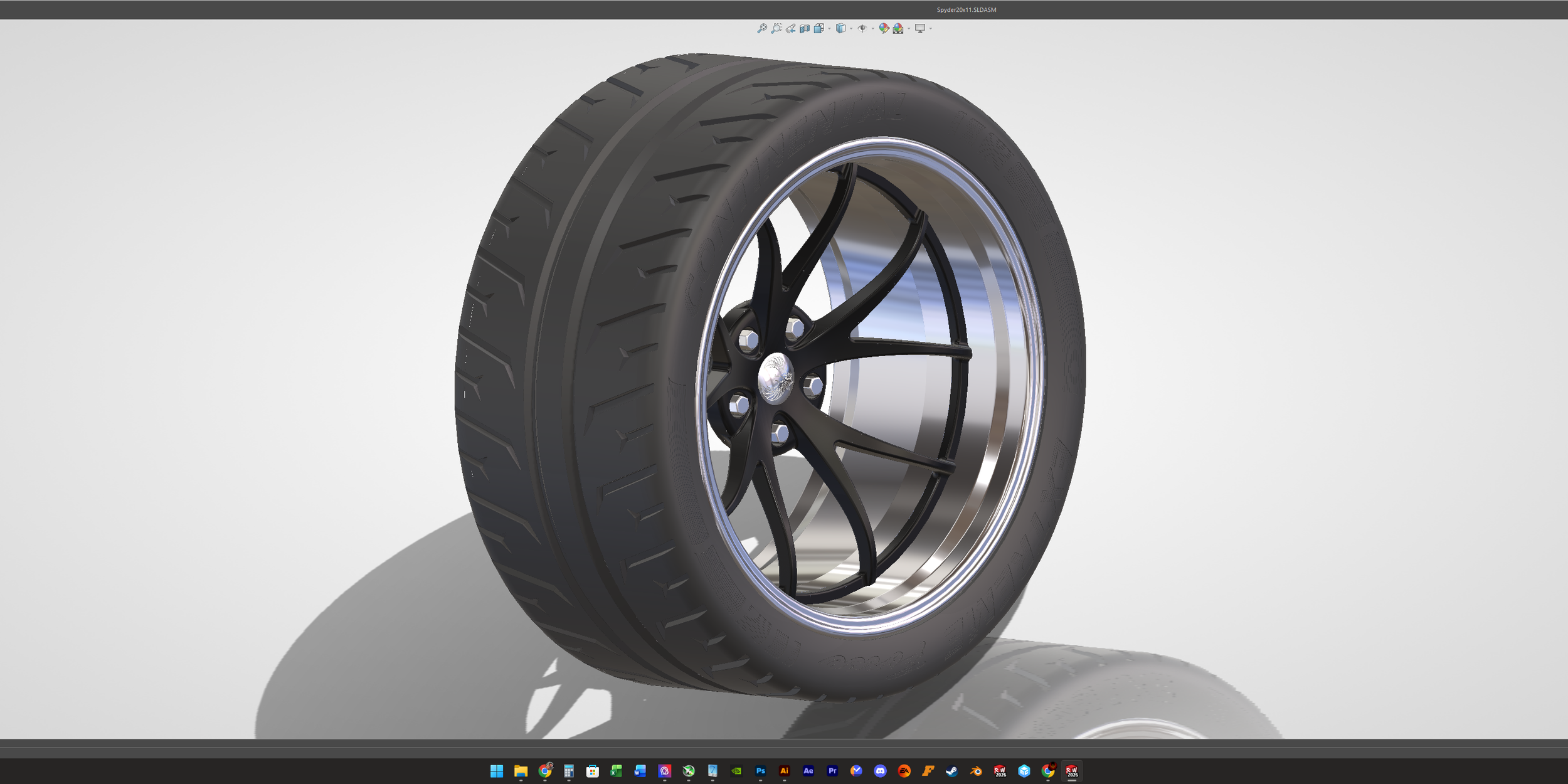Expand the View Settings dropdown arrow
Screen dimensions: 1568x784
[931, 28]
